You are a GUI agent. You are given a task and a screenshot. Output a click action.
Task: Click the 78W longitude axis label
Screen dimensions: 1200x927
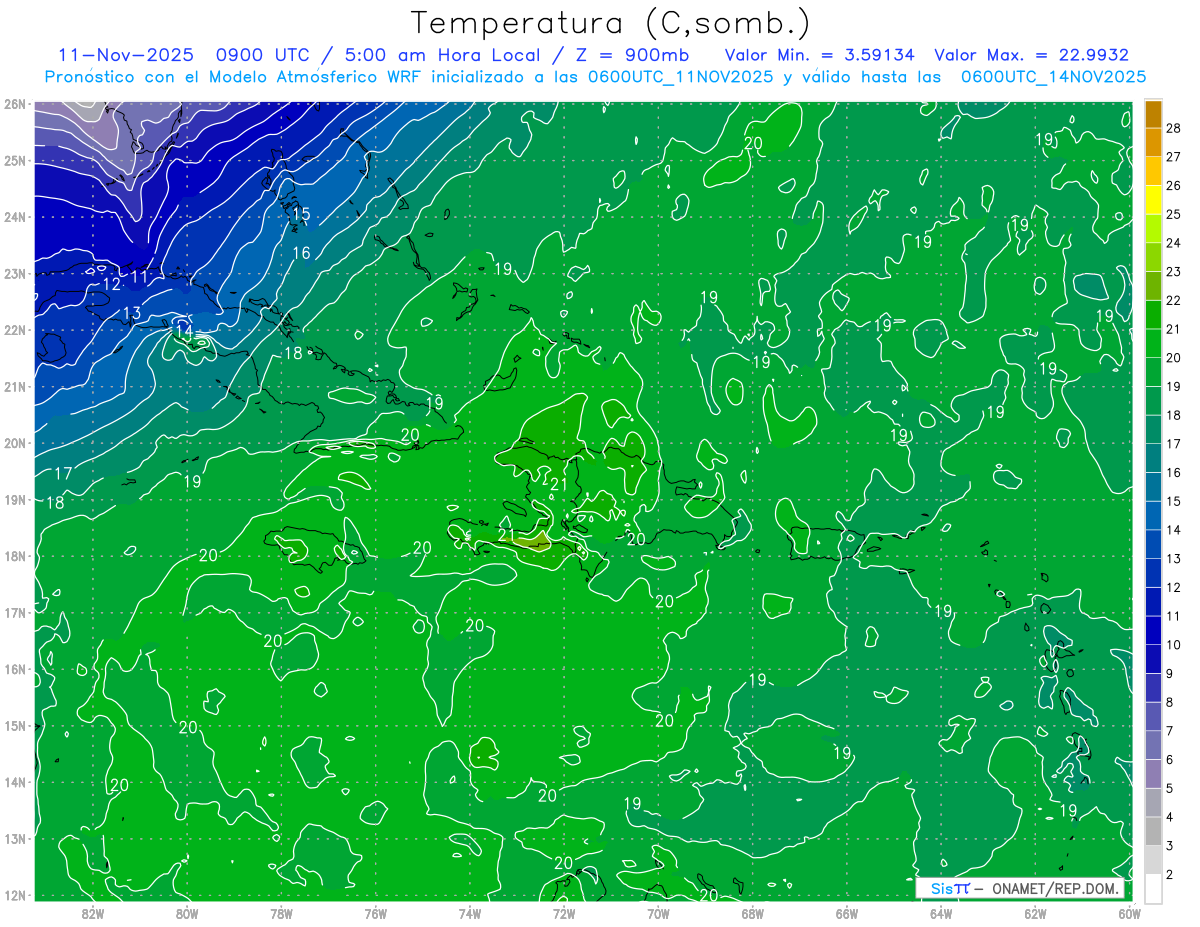point(281,913)
